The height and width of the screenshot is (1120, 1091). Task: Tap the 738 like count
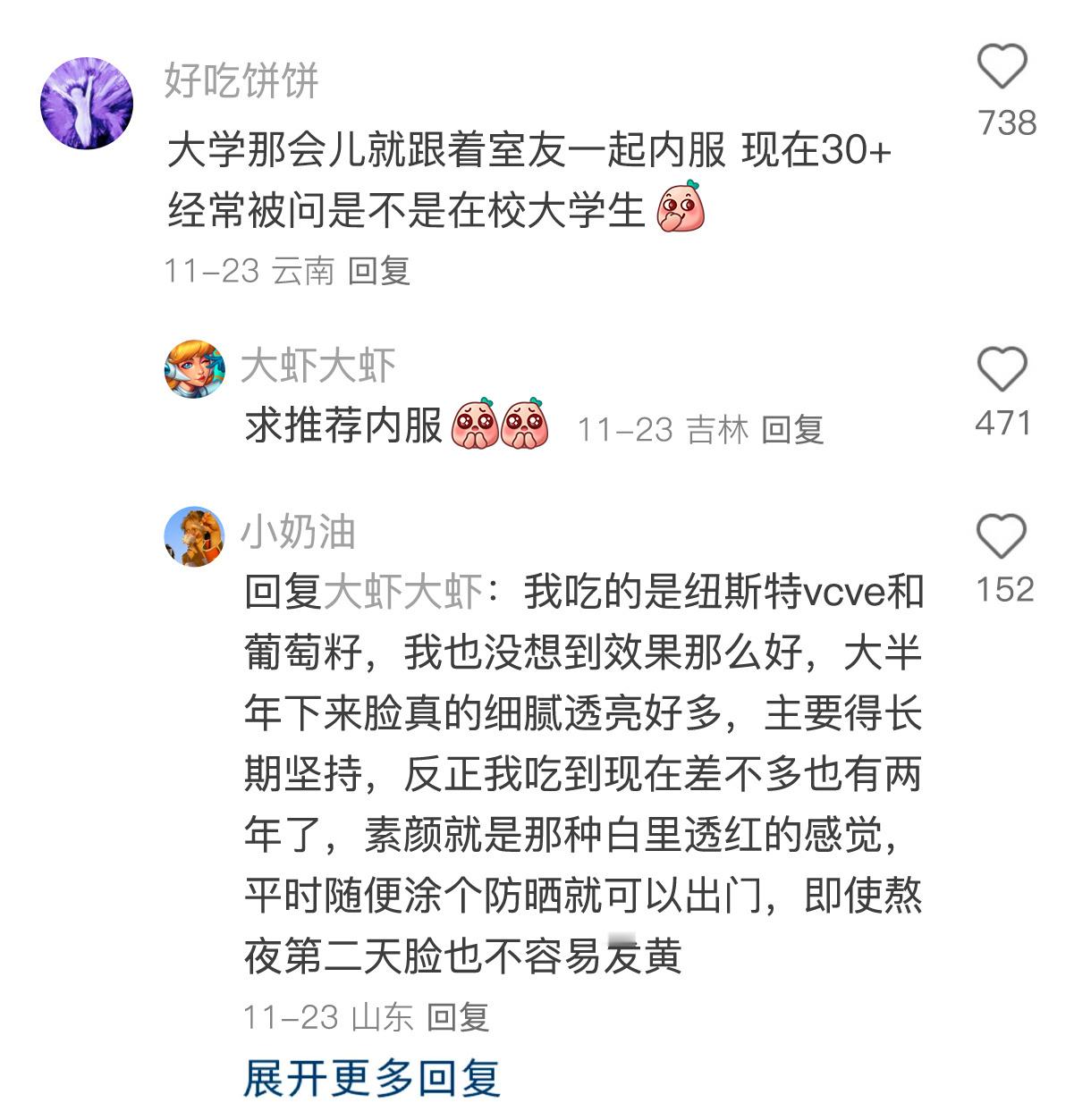[1007, 122]
